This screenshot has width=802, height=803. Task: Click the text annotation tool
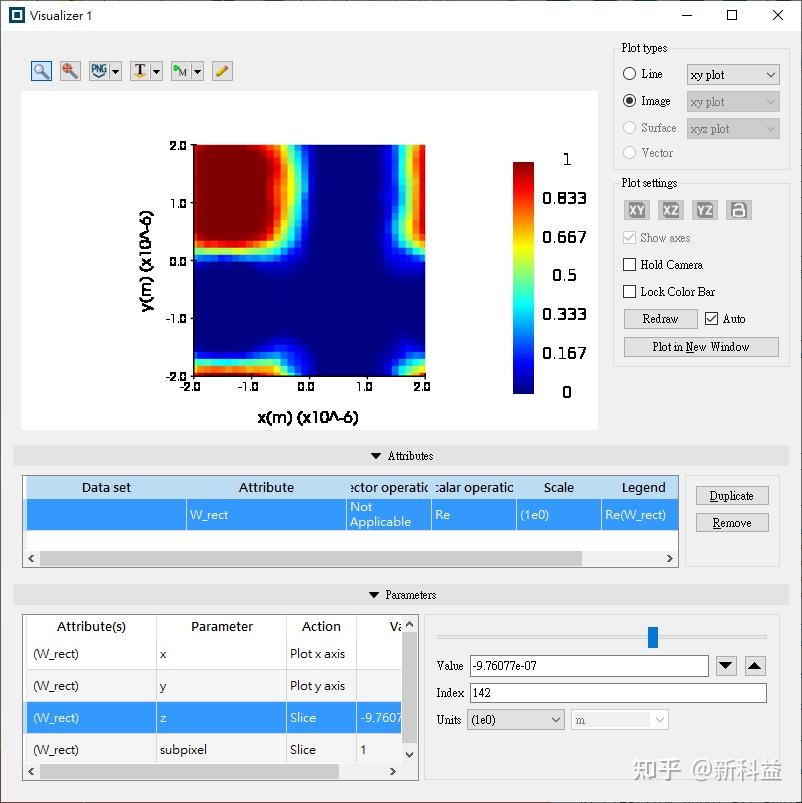pos(139,71)
